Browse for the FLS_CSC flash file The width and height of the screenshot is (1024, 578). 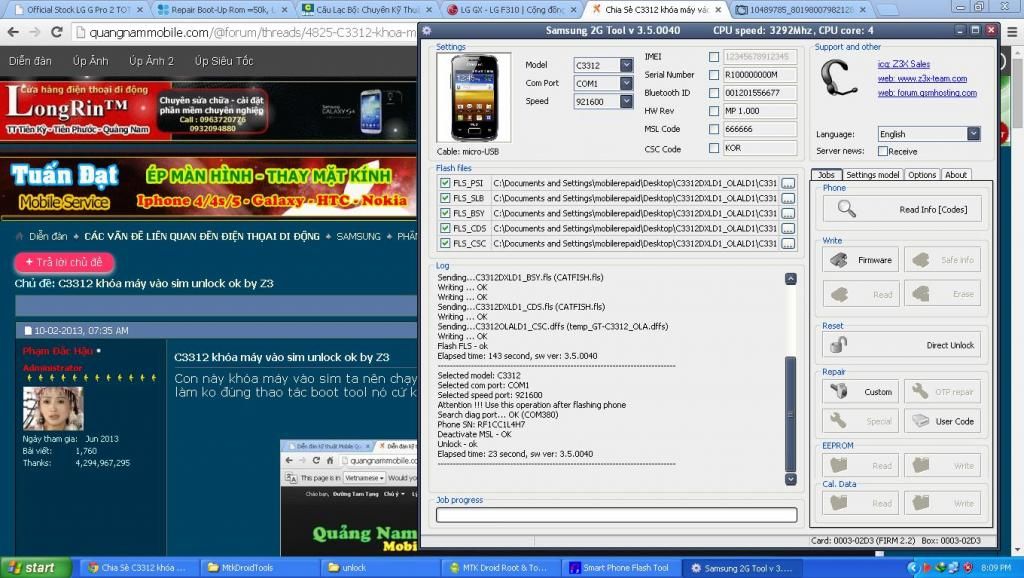point(788,244)
